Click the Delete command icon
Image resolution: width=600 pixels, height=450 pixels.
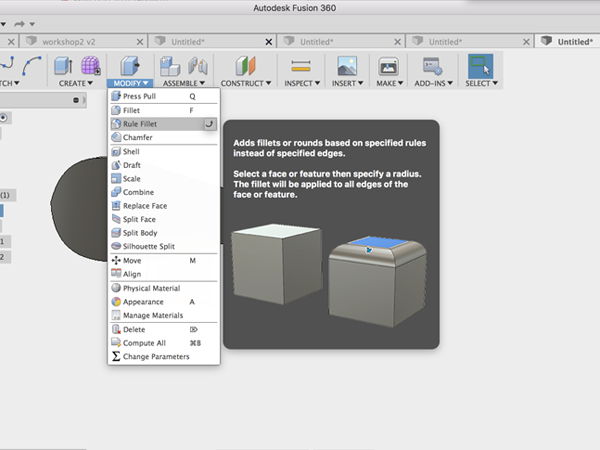click(116, 329)
